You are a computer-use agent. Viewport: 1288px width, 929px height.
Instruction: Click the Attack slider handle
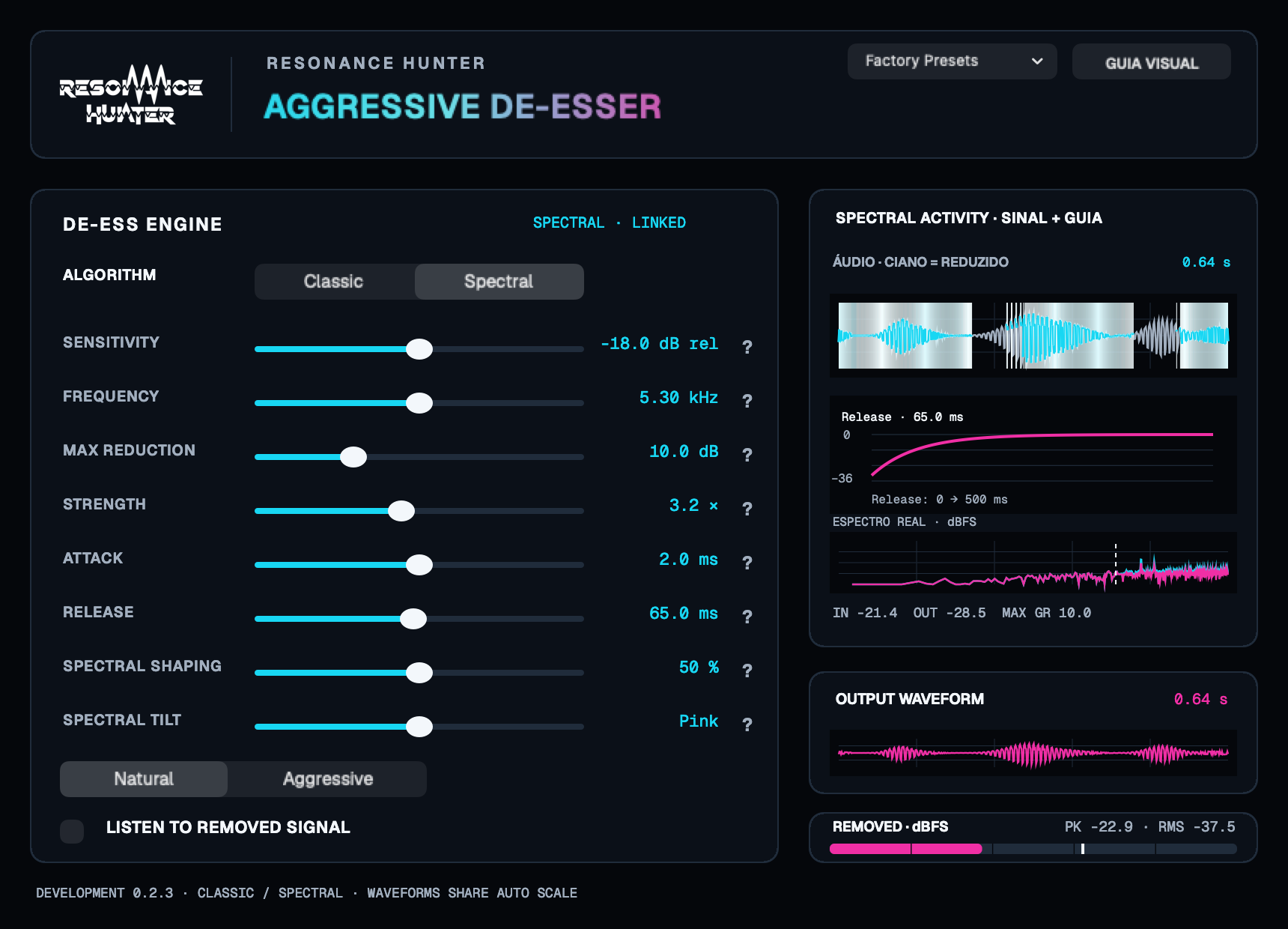coord(419,565)
